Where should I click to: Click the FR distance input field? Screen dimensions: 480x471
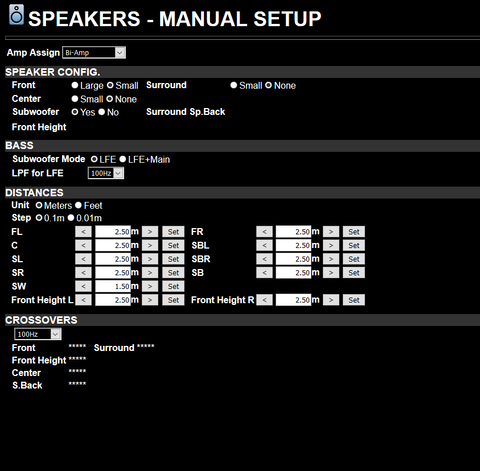(x=294, y=232)
